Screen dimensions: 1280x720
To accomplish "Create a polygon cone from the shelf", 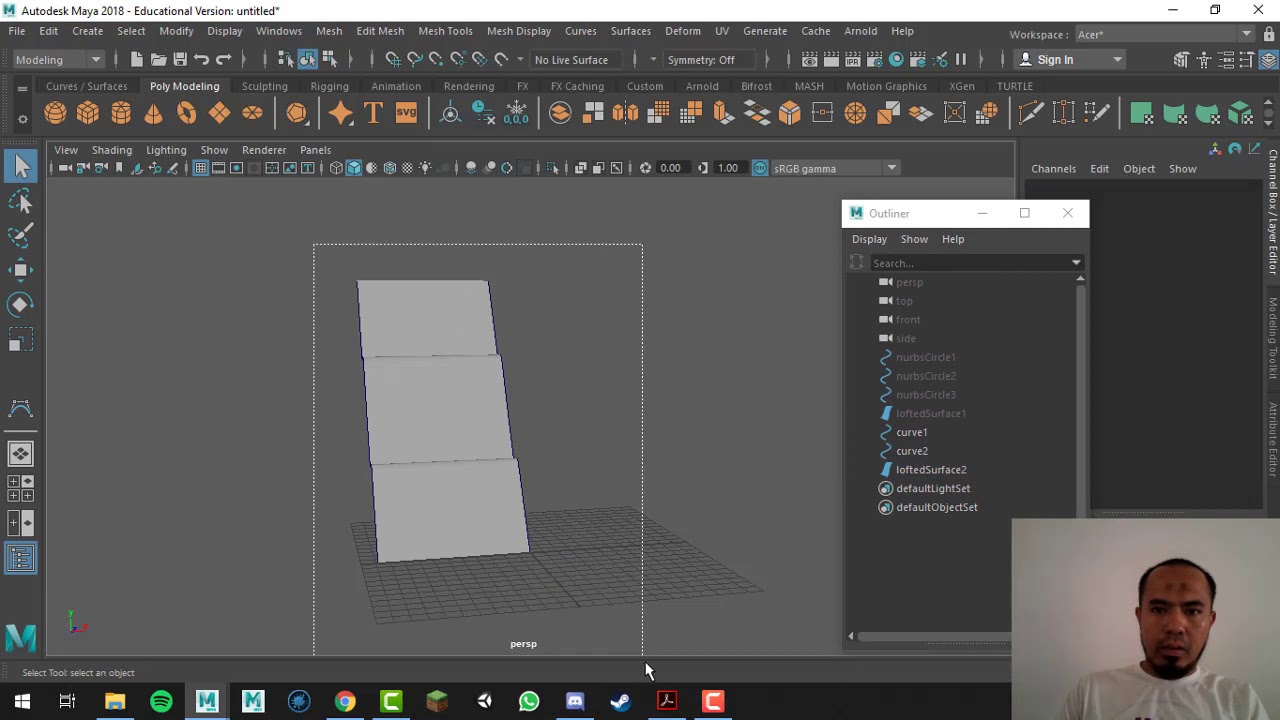I will coord(154,113).
